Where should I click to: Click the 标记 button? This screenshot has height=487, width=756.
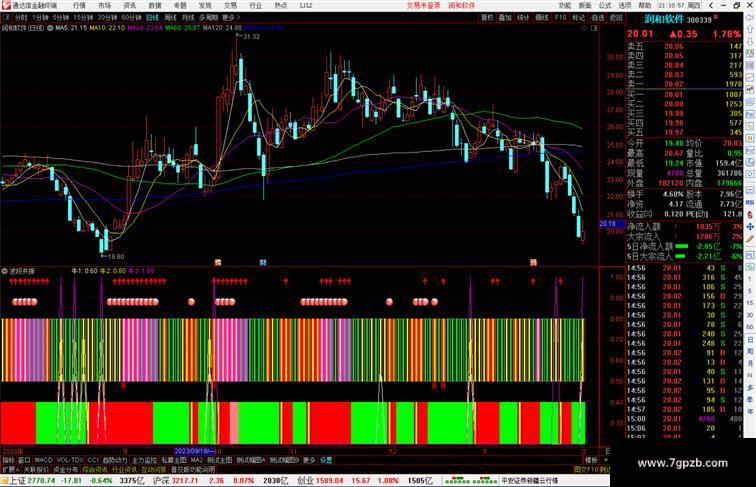click(578, 17)
